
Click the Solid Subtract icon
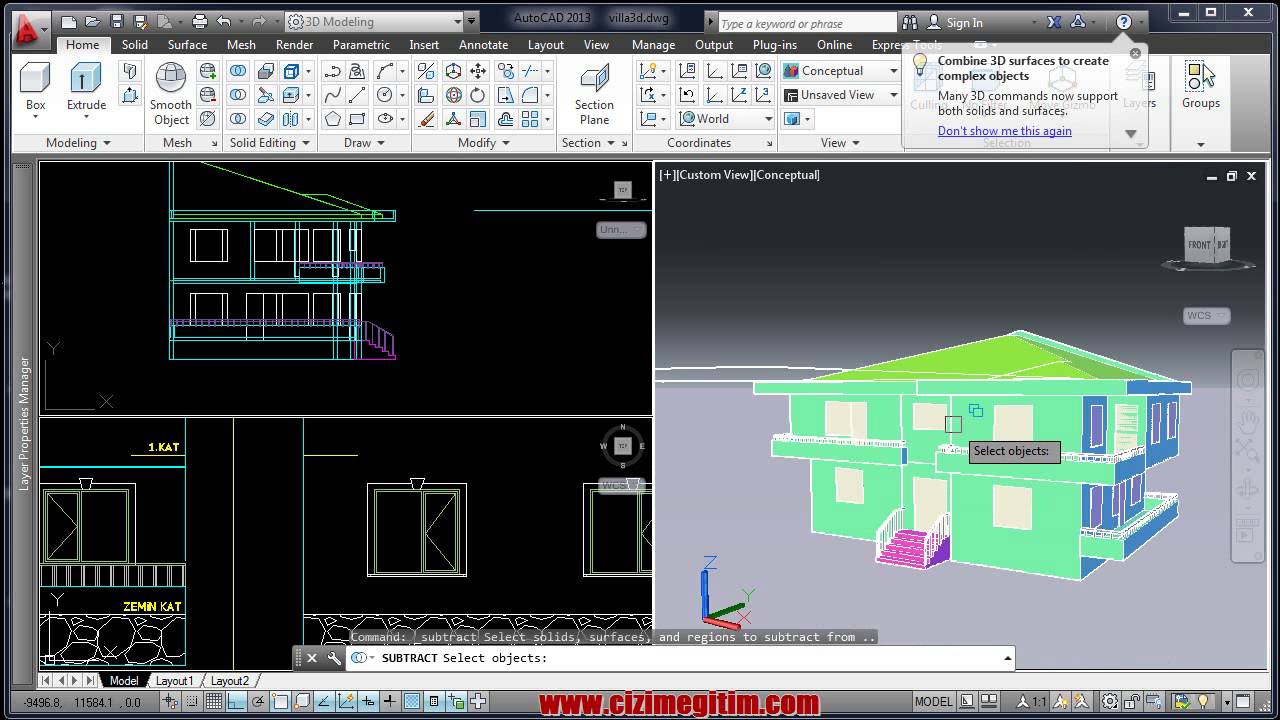[238, 95]
